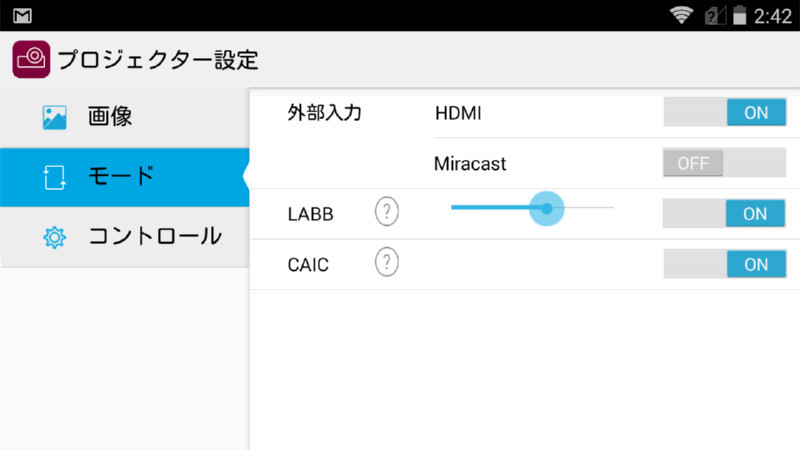Select the モード tab label
Image resolution: width=800 pixels, height=450 pixels.
(x=121, y=177)
